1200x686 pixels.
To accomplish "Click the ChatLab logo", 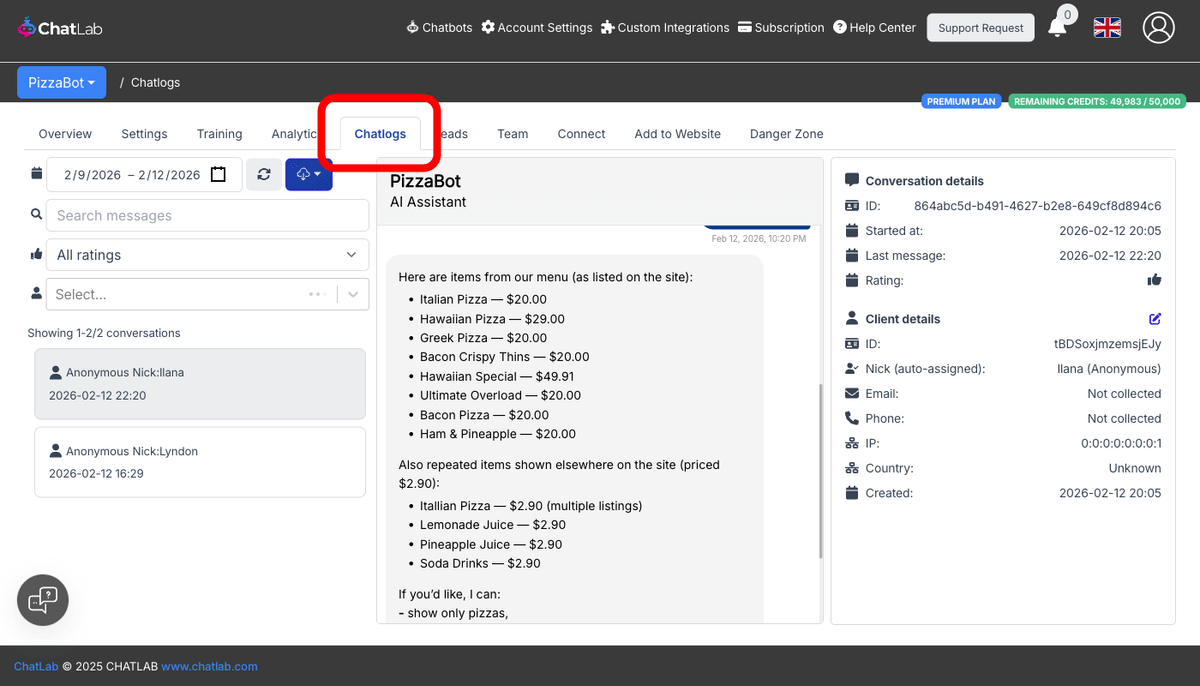I will pos(58,27).
